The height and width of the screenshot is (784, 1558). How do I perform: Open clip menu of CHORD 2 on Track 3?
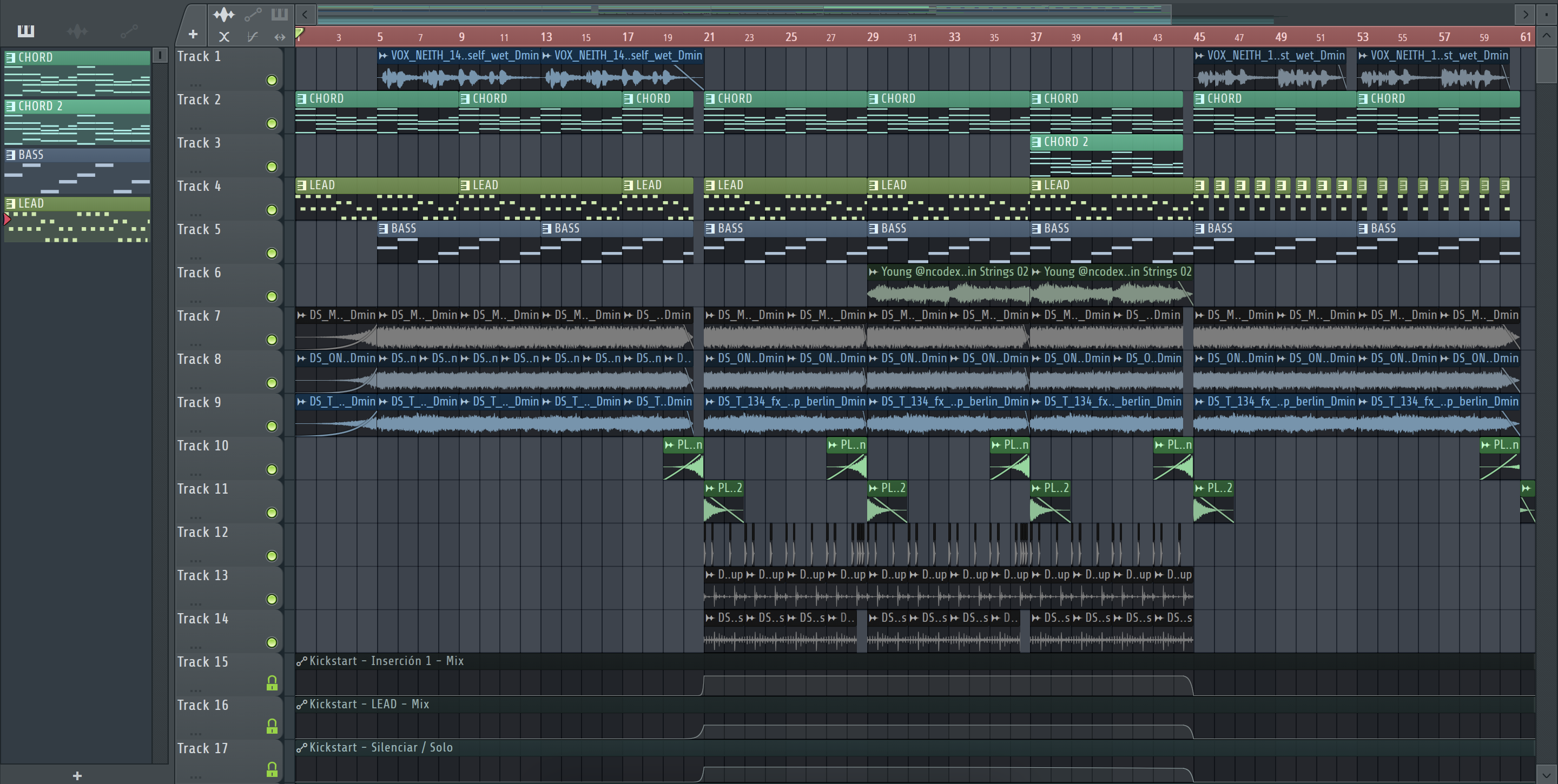point(1036,142)
